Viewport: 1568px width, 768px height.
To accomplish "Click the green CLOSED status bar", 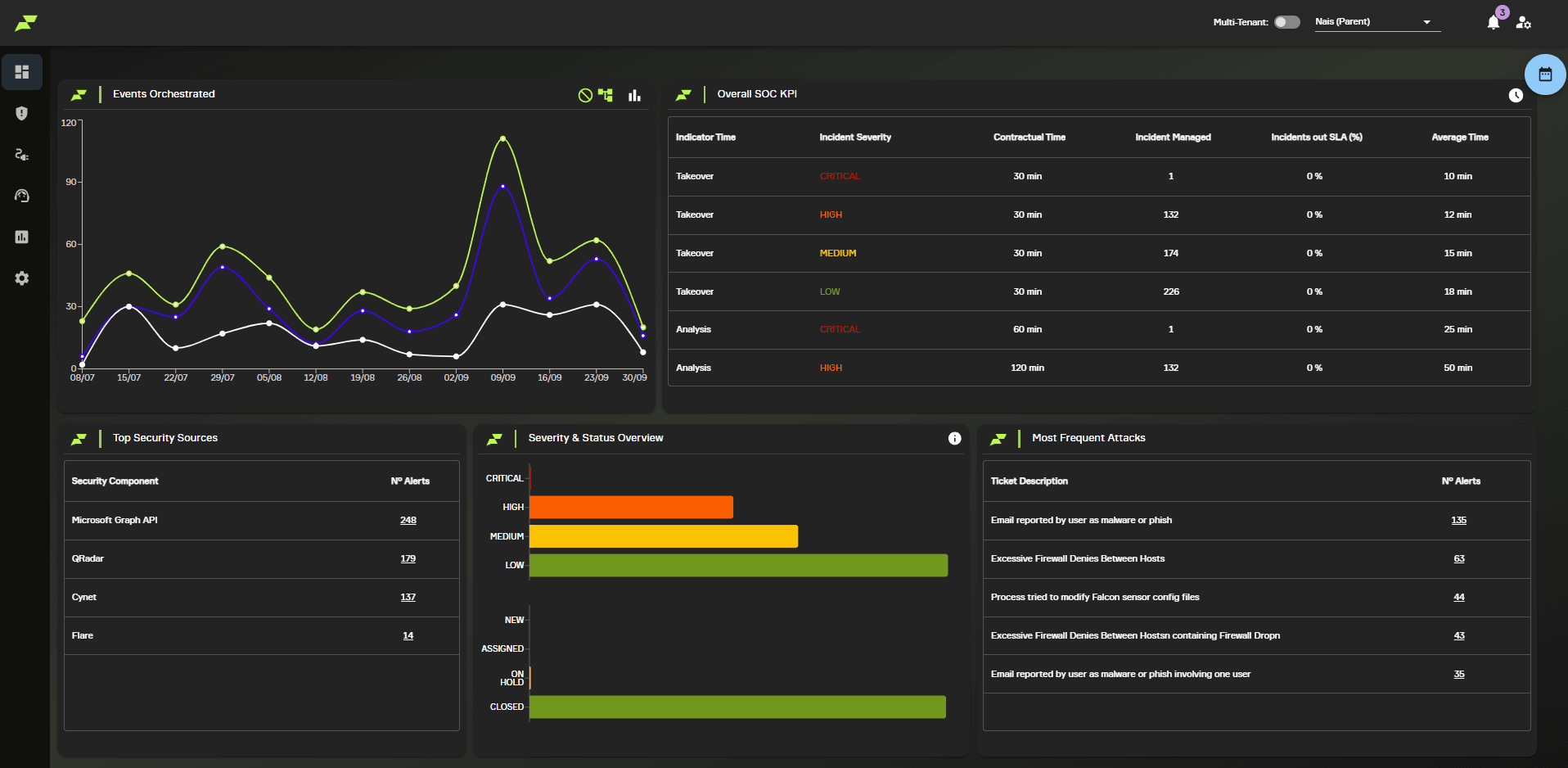I will coord(737,707).
